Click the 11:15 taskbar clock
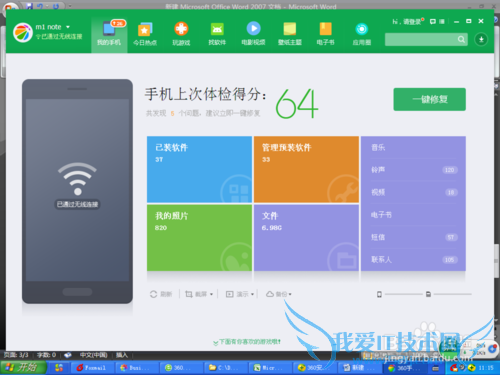 point(486,368)
